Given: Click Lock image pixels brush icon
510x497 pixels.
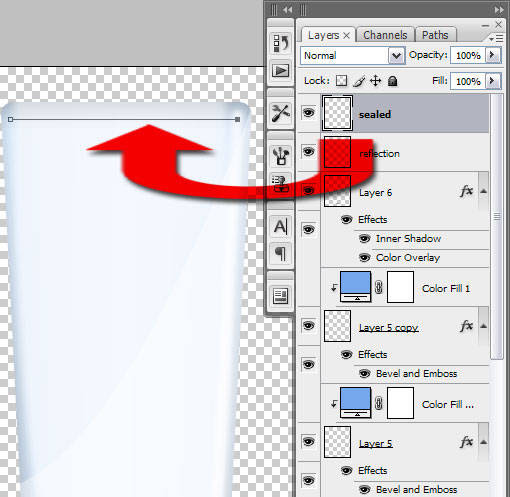Looking at the screenshot, I should pyautogui.click(x=359, y=81).
